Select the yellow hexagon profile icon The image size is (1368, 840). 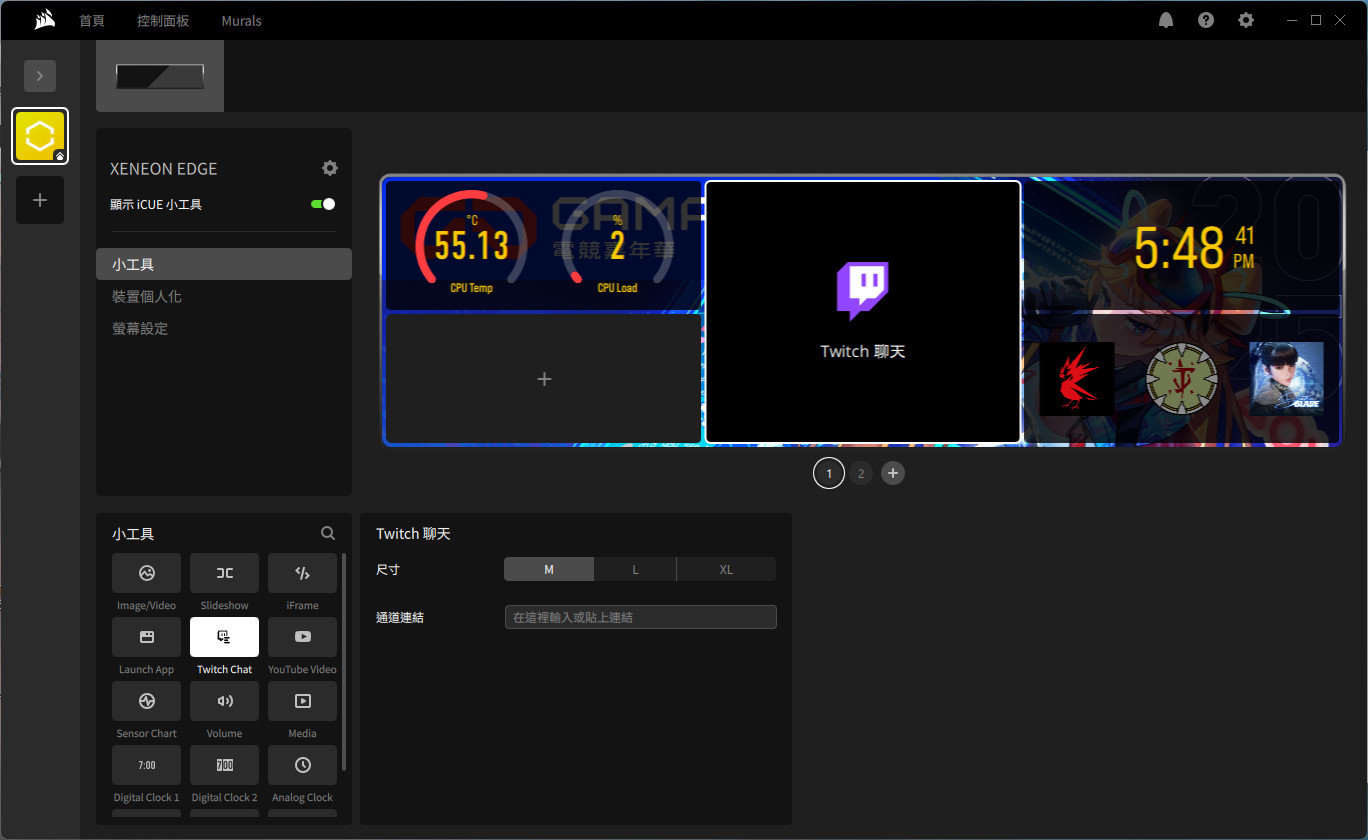(x=40, y=136)
